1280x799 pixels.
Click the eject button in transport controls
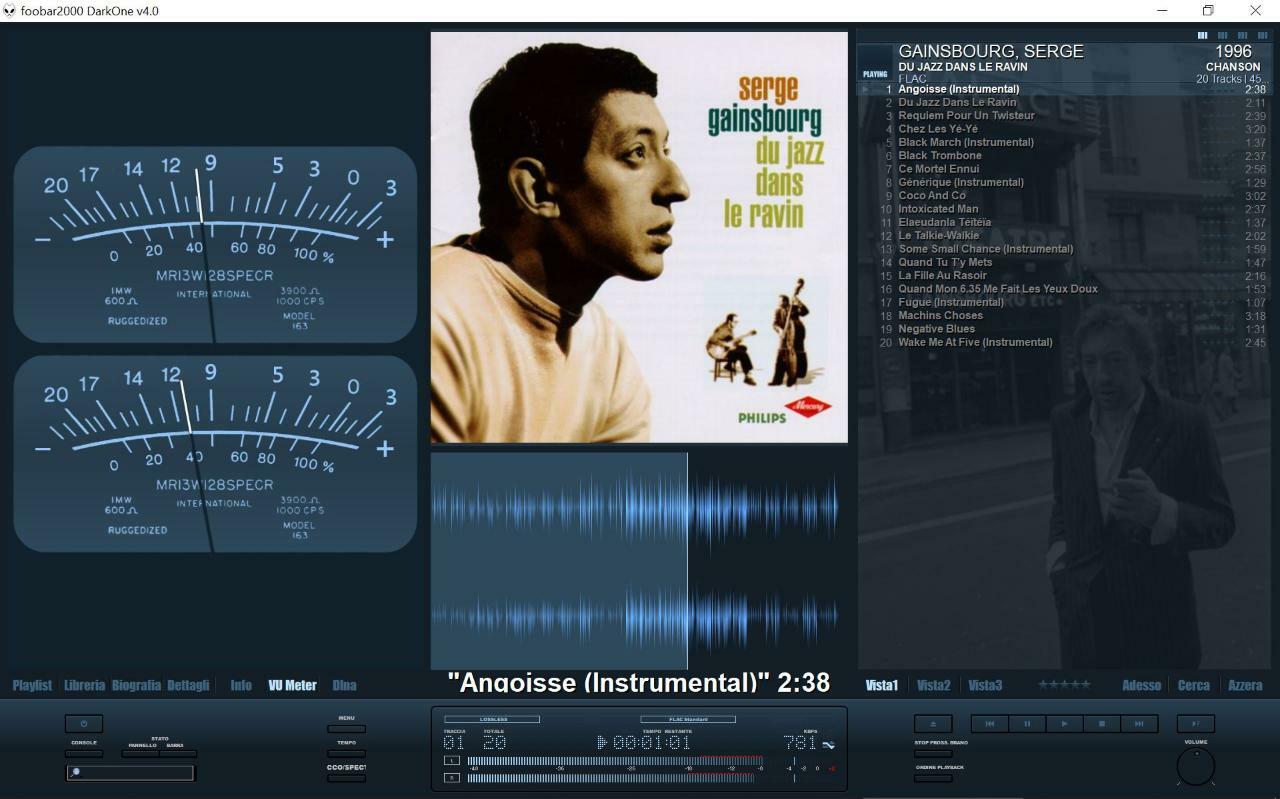[x=933, y=723]
